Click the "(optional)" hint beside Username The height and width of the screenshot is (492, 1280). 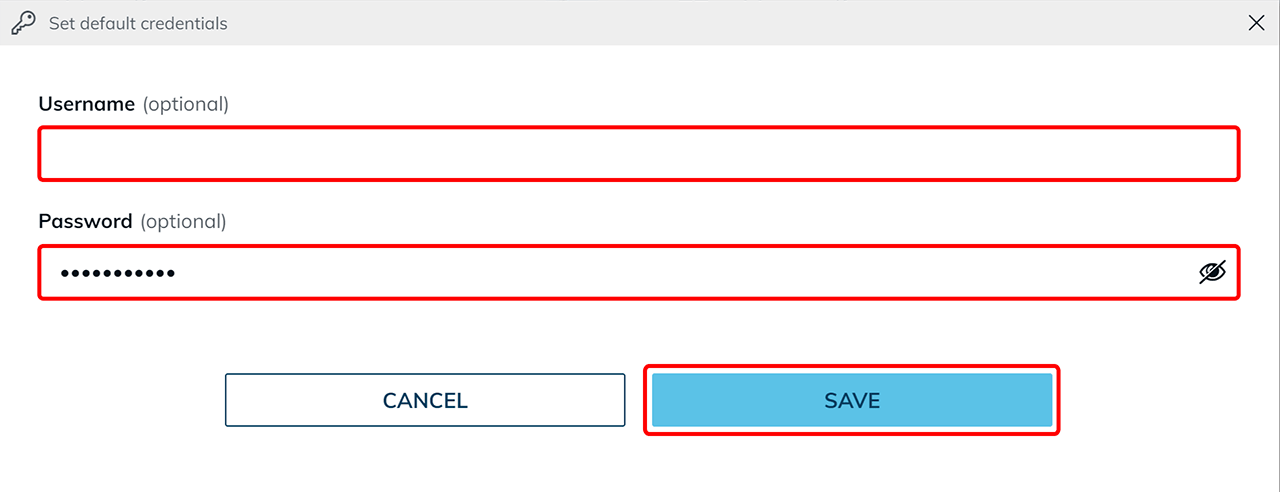[x=186, y=104]
